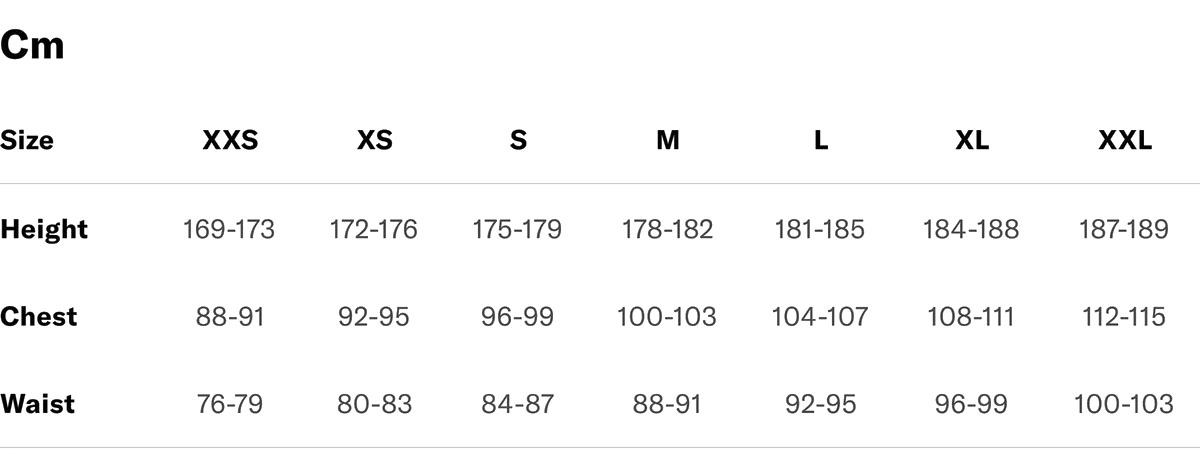Select the XL size column header
Viewport: 1200px width, 461px height.
click(972, 141)
